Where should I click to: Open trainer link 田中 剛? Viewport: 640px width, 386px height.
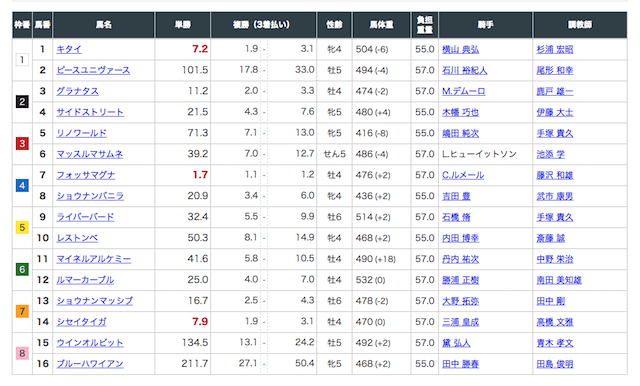coord(551,301)
